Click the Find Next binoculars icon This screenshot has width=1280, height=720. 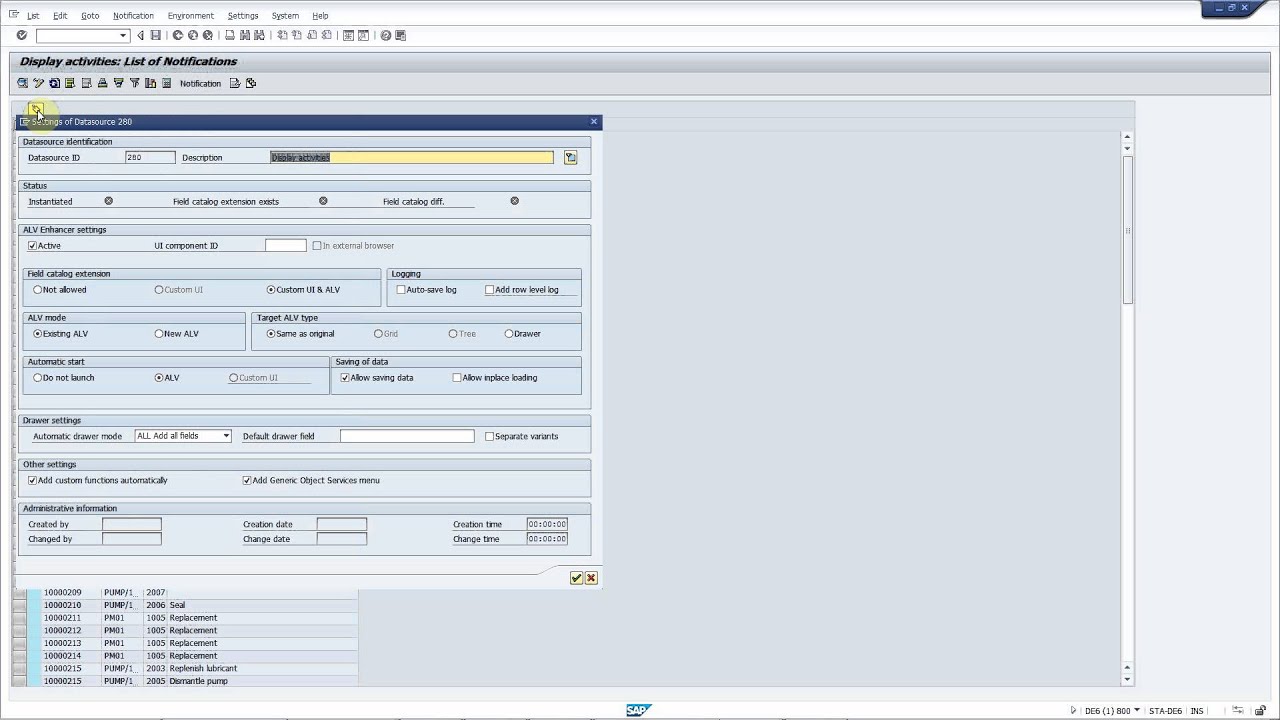pyautogui.click(x=260, y=35)
